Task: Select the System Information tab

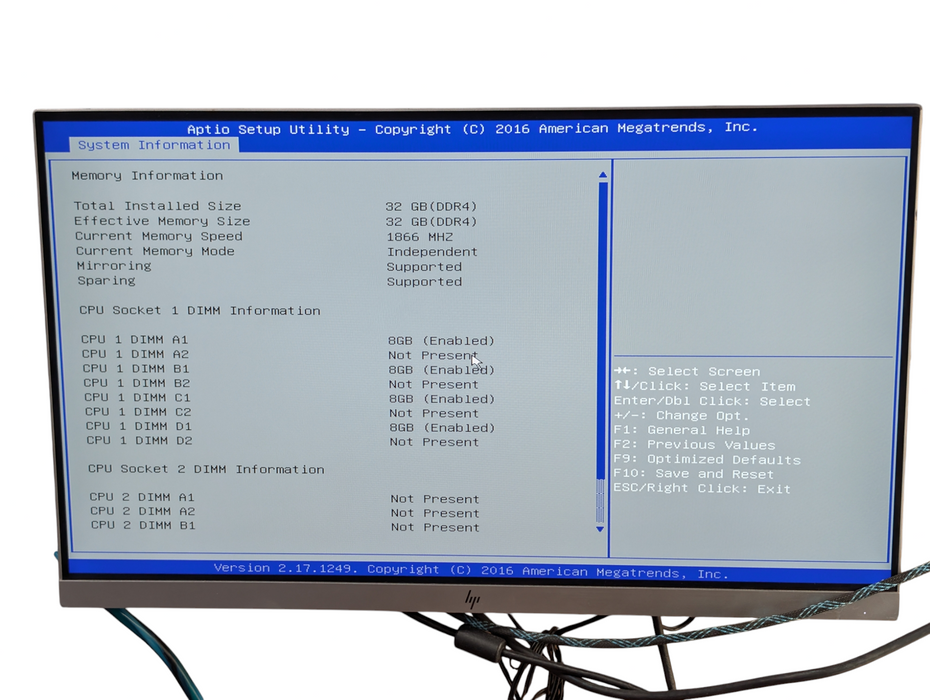Action: click(154, 145)
